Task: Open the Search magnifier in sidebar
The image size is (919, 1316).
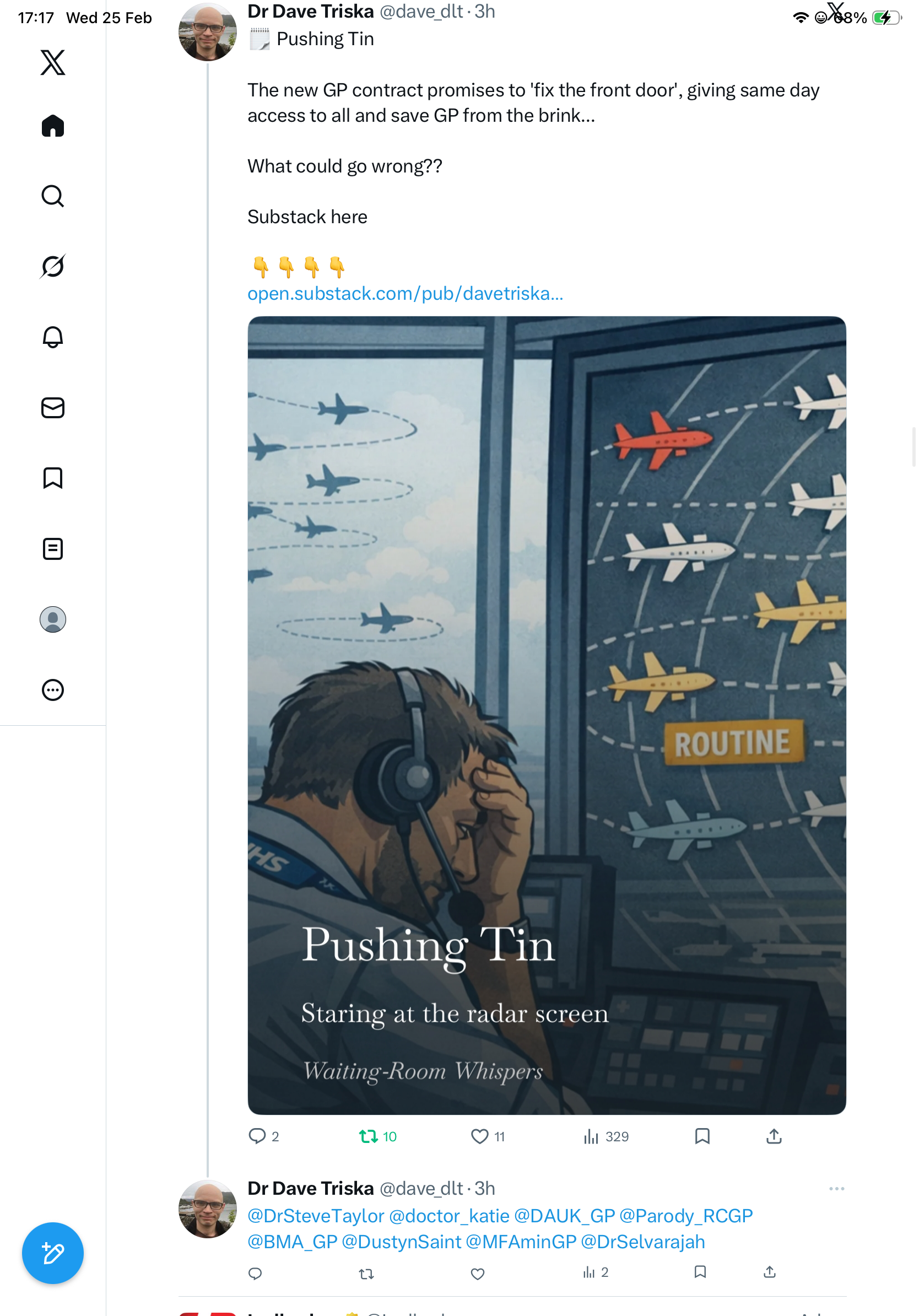Action: click(53, 196)
